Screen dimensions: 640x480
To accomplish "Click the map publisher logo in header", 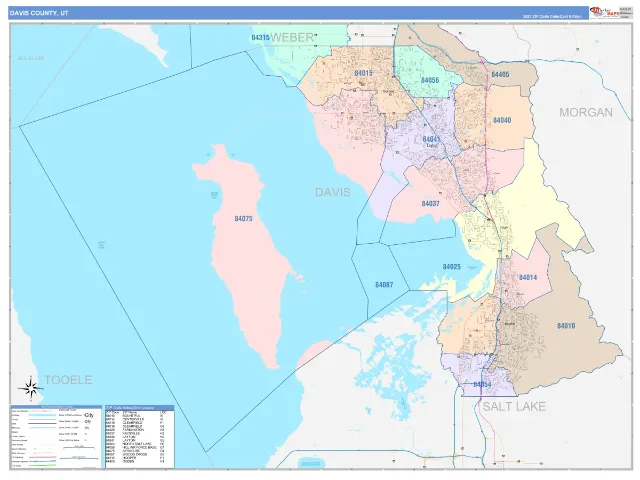I will point(604,13).
